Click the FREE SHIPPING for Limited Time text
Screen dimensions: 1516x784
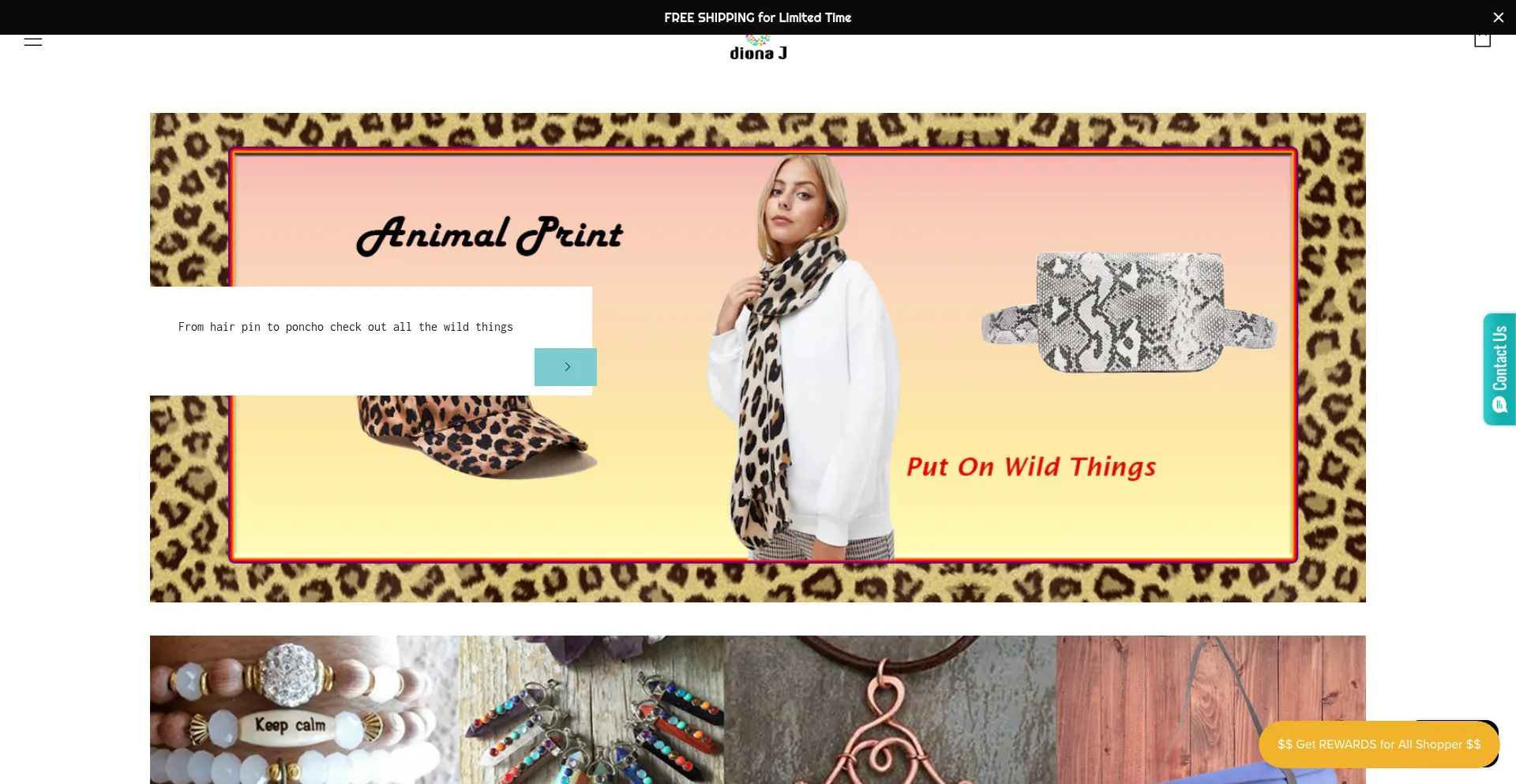pyautogui.click(x=757, y=17)
